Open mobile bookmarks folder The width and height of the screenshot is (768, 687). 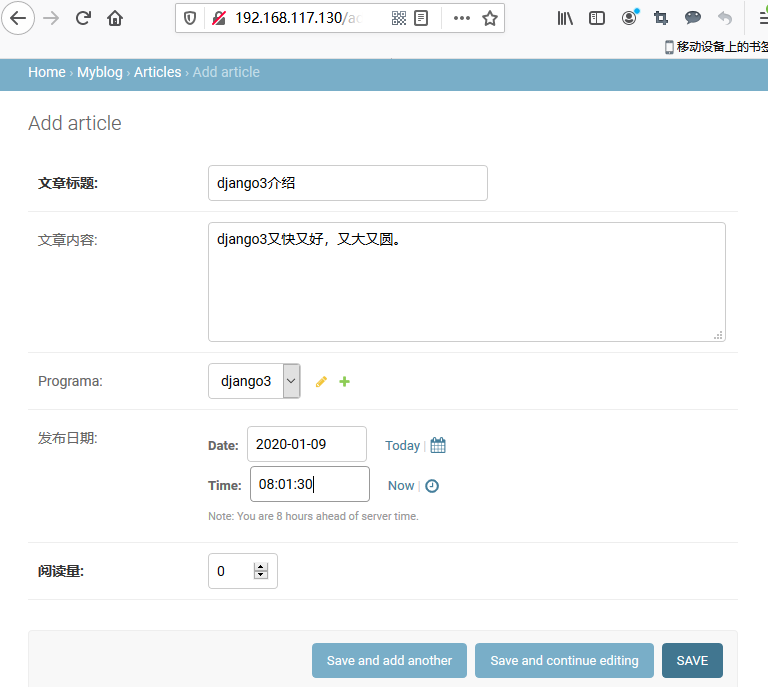point(716,47)
